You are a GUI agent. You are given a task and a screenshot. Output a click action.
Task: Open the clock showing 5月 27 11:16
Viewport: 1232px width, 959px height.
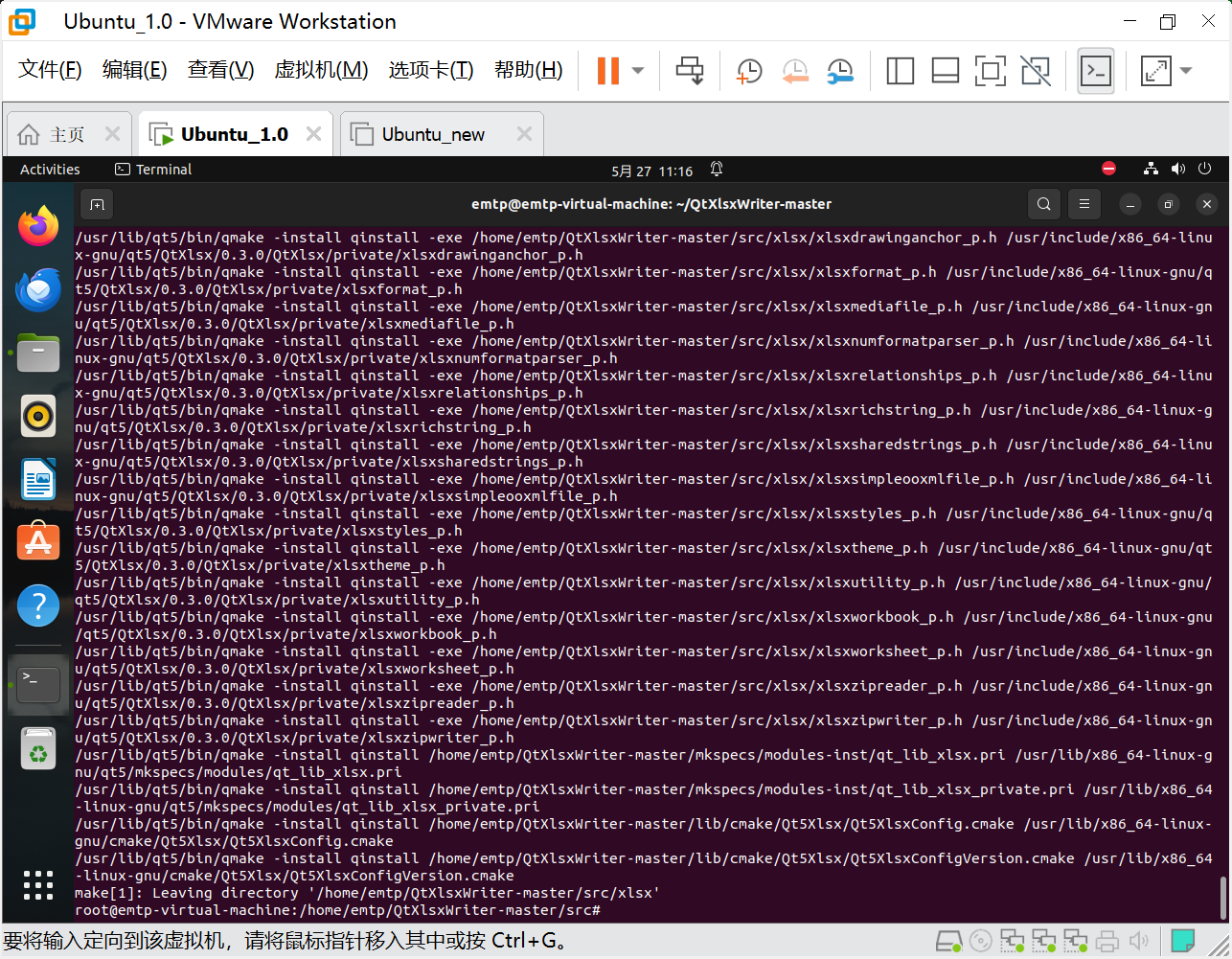652,171
